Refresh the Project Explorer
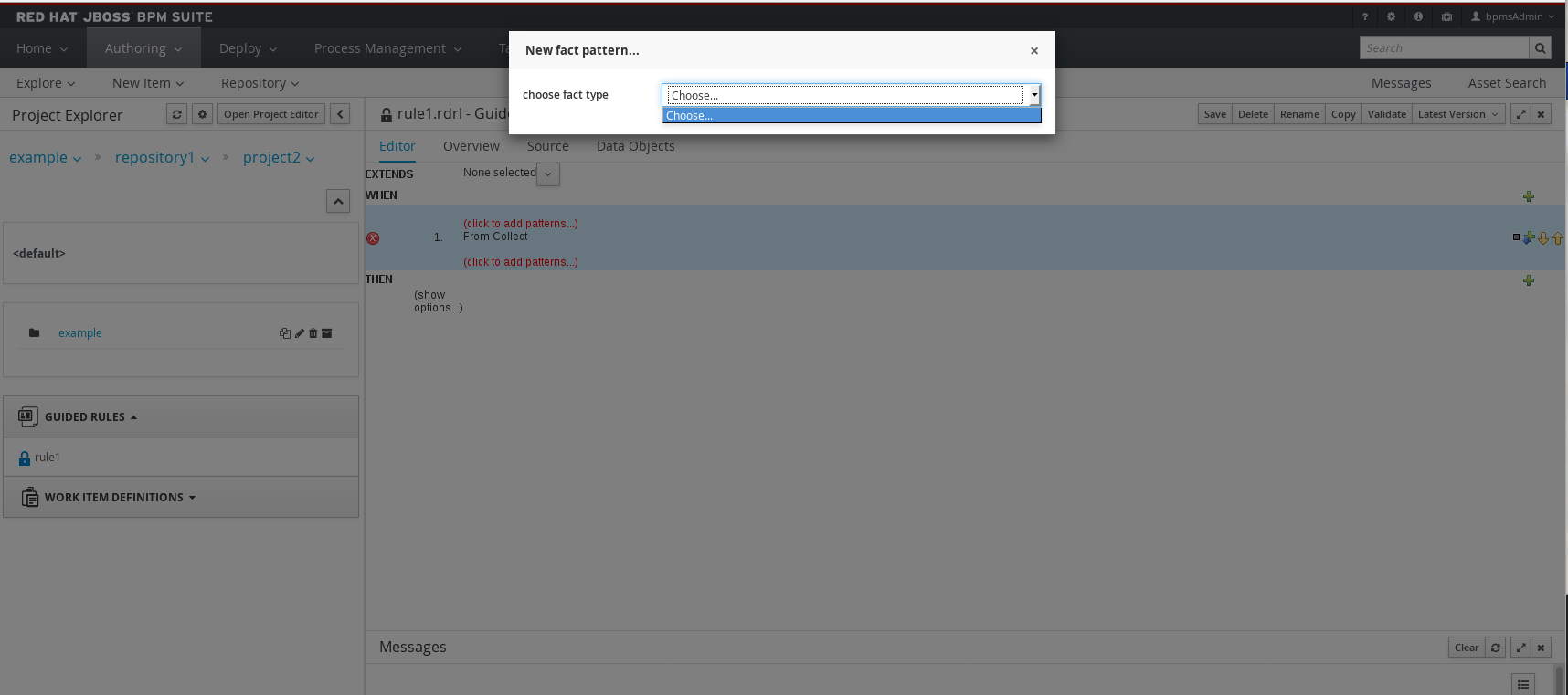1568x695 pixels. click(177, 114)
